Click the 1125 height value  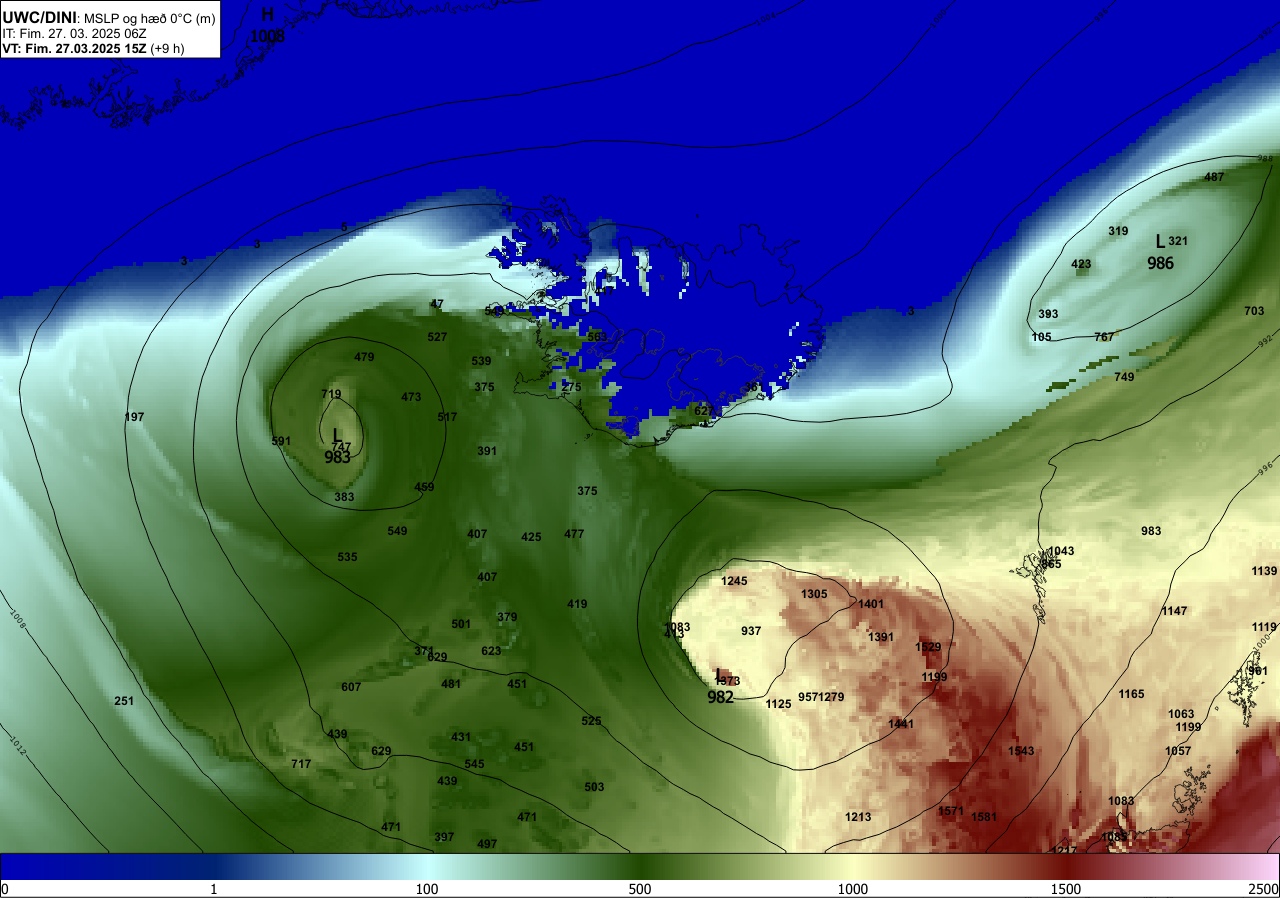tap(778, 704)
